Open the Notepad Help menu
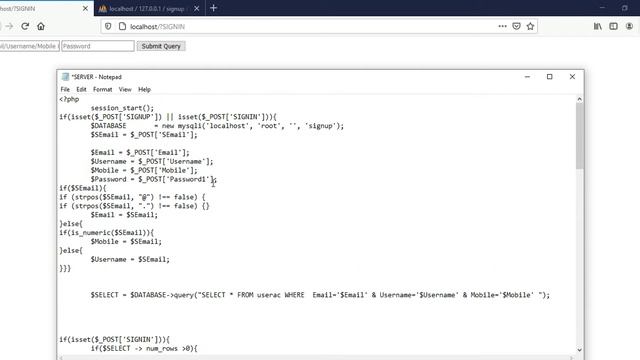Viewport: 640px width, 360px height. [144, 89]
